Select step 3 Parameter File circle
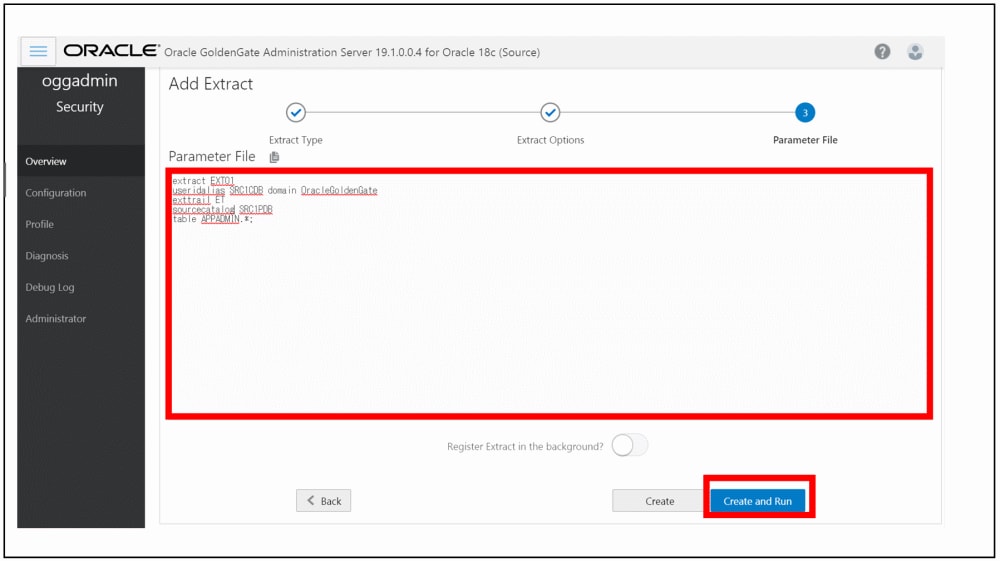 click(x=805, y=113)
